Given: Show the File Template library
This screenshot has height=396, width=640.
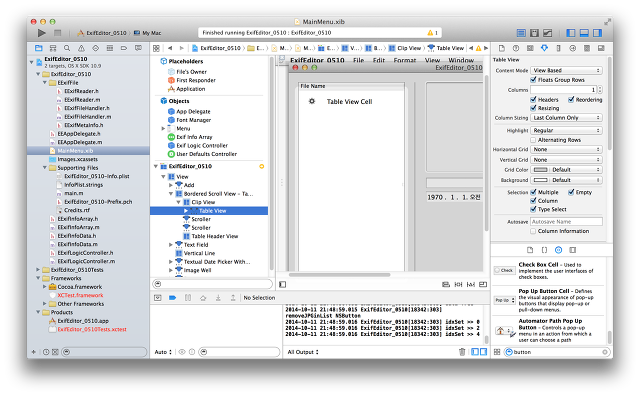Looking at the screenshot, I should [x=530, y=250].
